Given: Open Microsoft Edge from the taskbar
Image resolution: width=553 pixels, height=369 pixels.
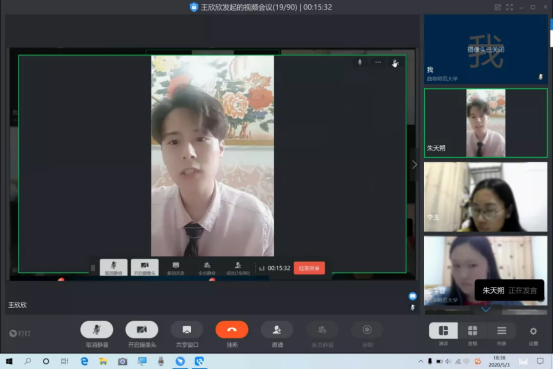Looking at the screenshot, I should pyautogui.click(x=84, y=361).
